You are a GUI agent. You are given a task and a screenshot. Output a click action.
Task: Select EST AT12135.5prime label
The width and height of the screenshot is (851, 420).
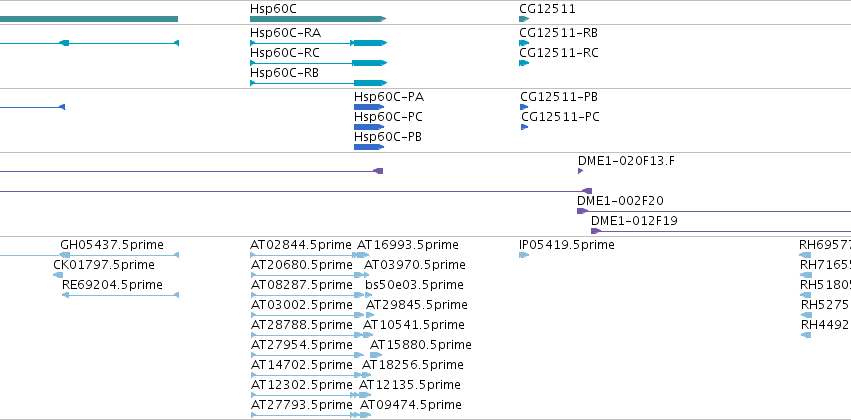pyautogui.click(x=410, y=385)
